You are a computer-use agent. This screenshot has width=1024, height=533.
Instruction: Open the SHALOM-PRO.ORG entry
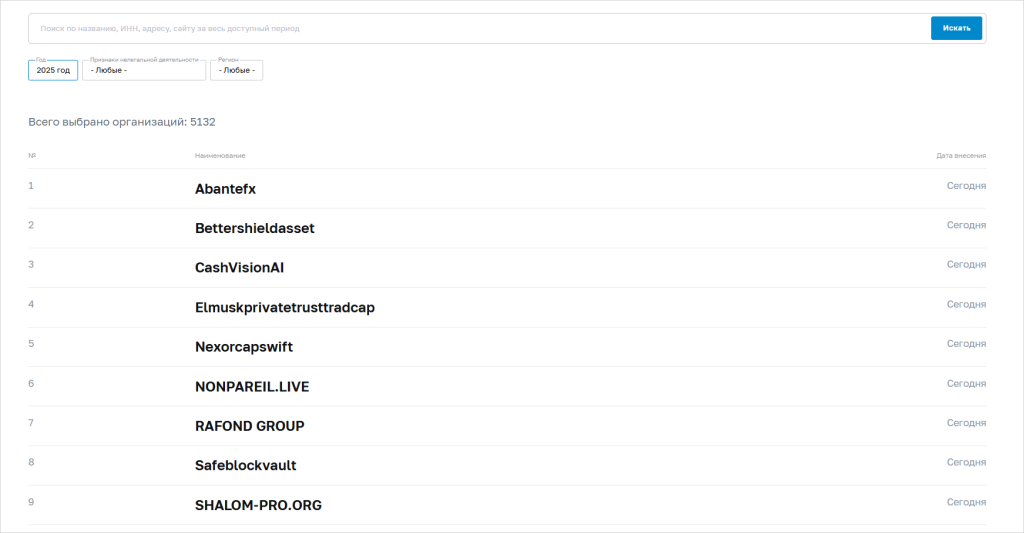coord(258,505)
